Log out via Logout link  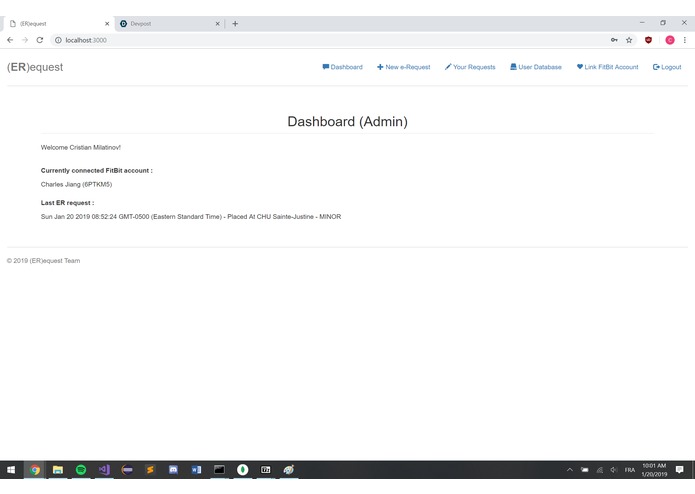coord(667,67)
